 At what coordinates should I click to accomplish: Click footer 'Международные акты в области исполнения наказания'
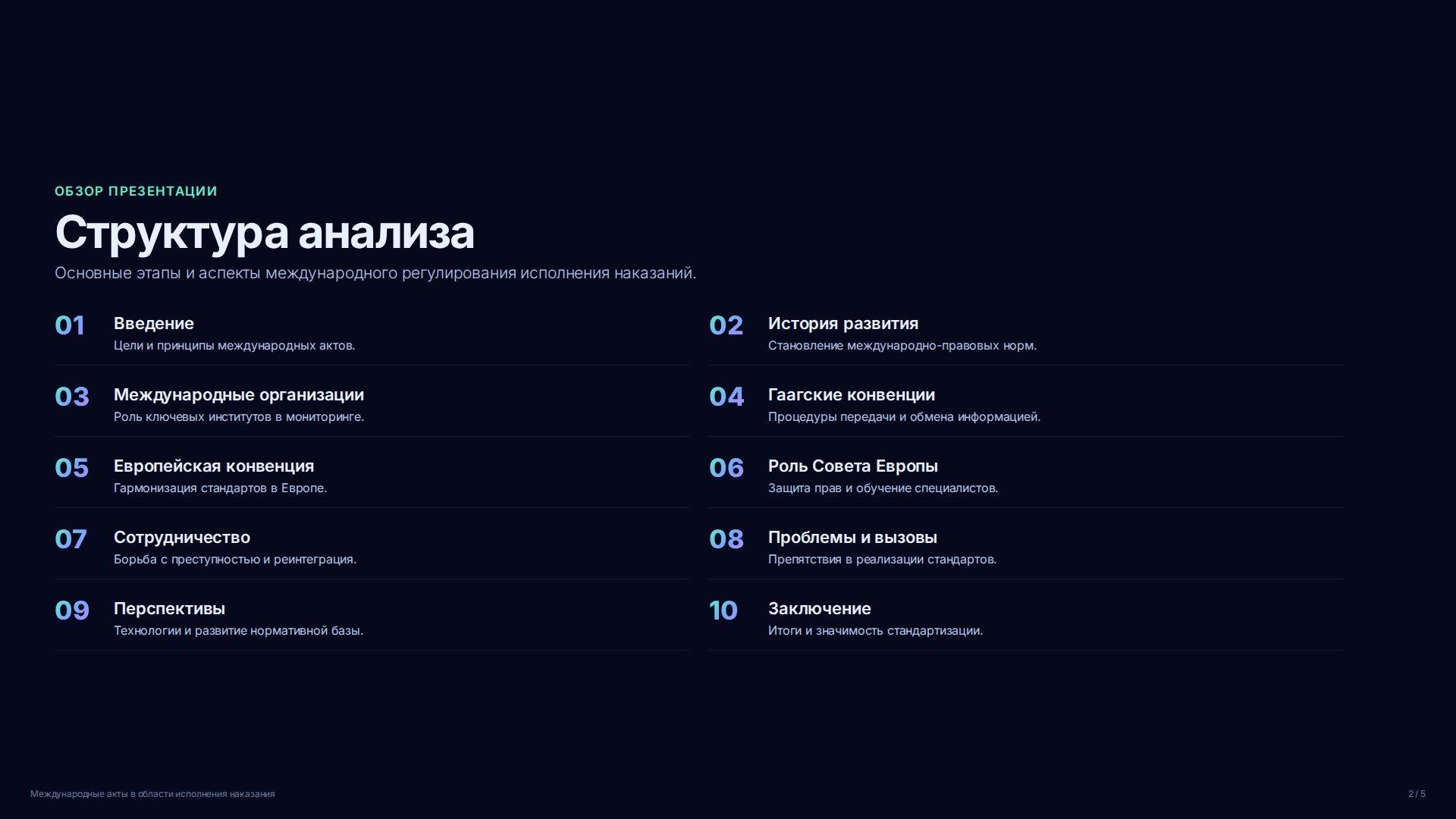[x=152, y=794]
